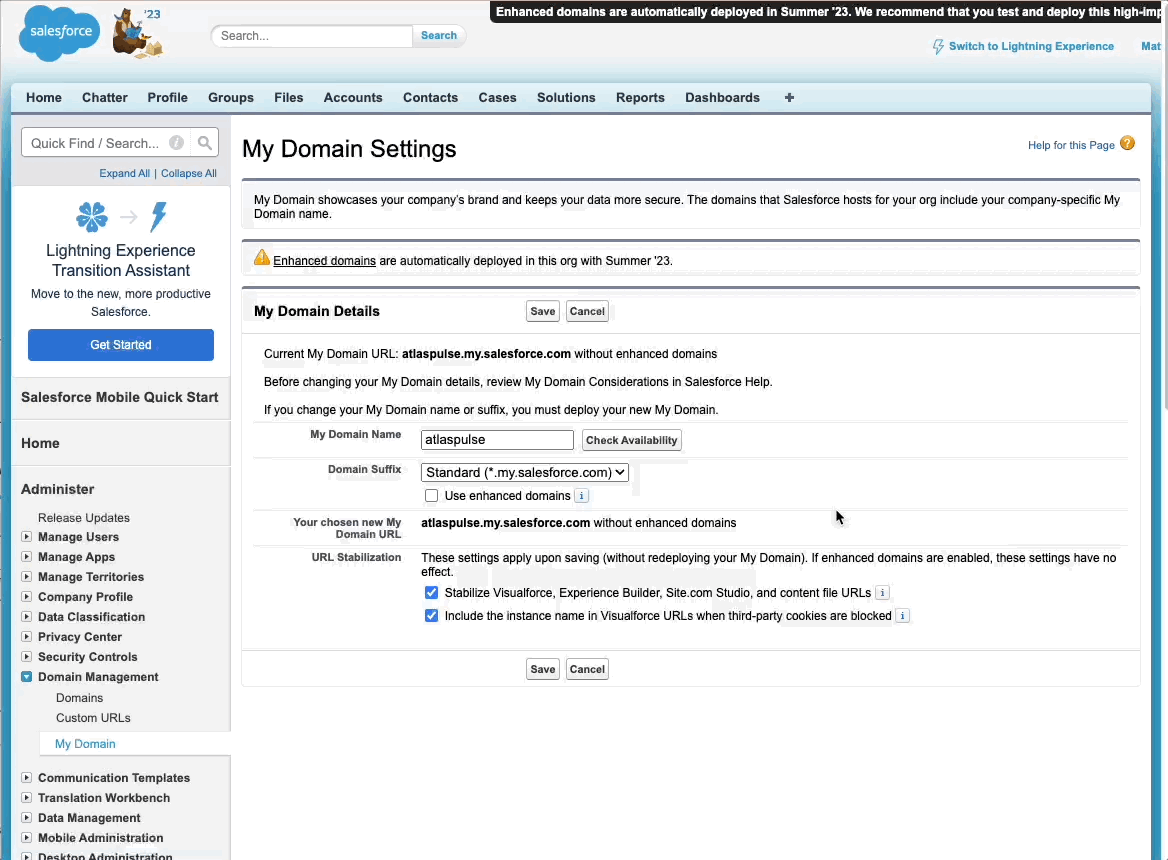This screenshot has width=1168, height=860.
Task: Click the bottom Save button
Action: click(543, 669)
